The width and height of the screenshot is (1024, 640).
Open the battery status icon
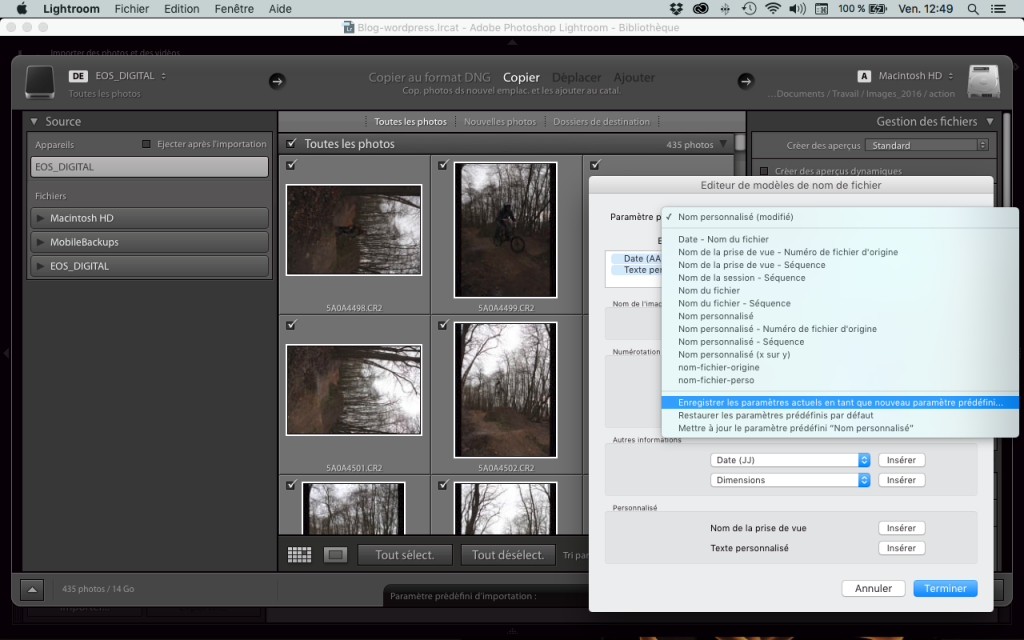[x=878, y=8]
